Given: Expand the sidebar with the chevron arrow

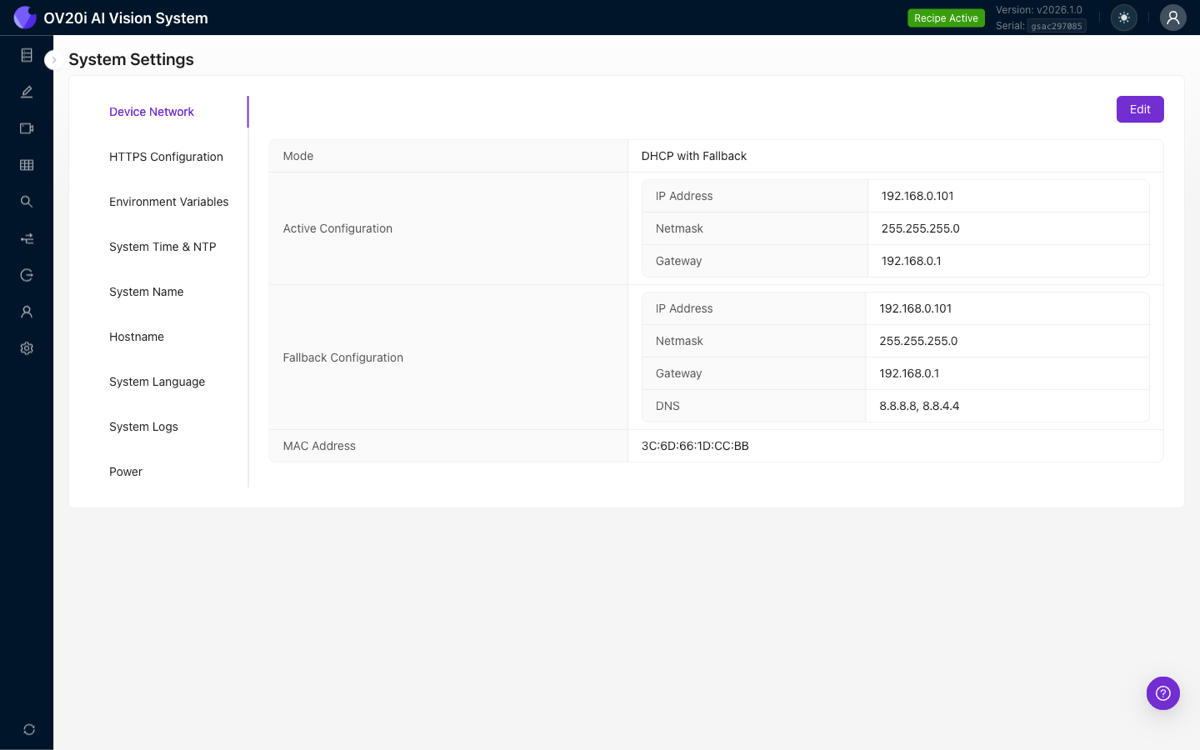Looking at the screenshot, I should click(53, 60).
